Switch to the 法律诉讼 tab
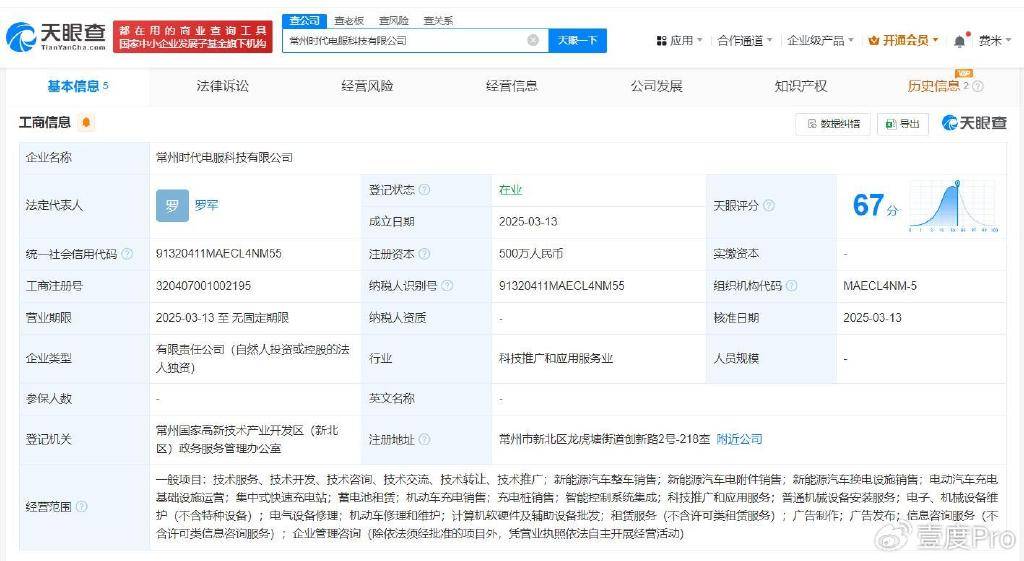The image size is (1024, 561). pyautogui.click(x=222, y=86)
